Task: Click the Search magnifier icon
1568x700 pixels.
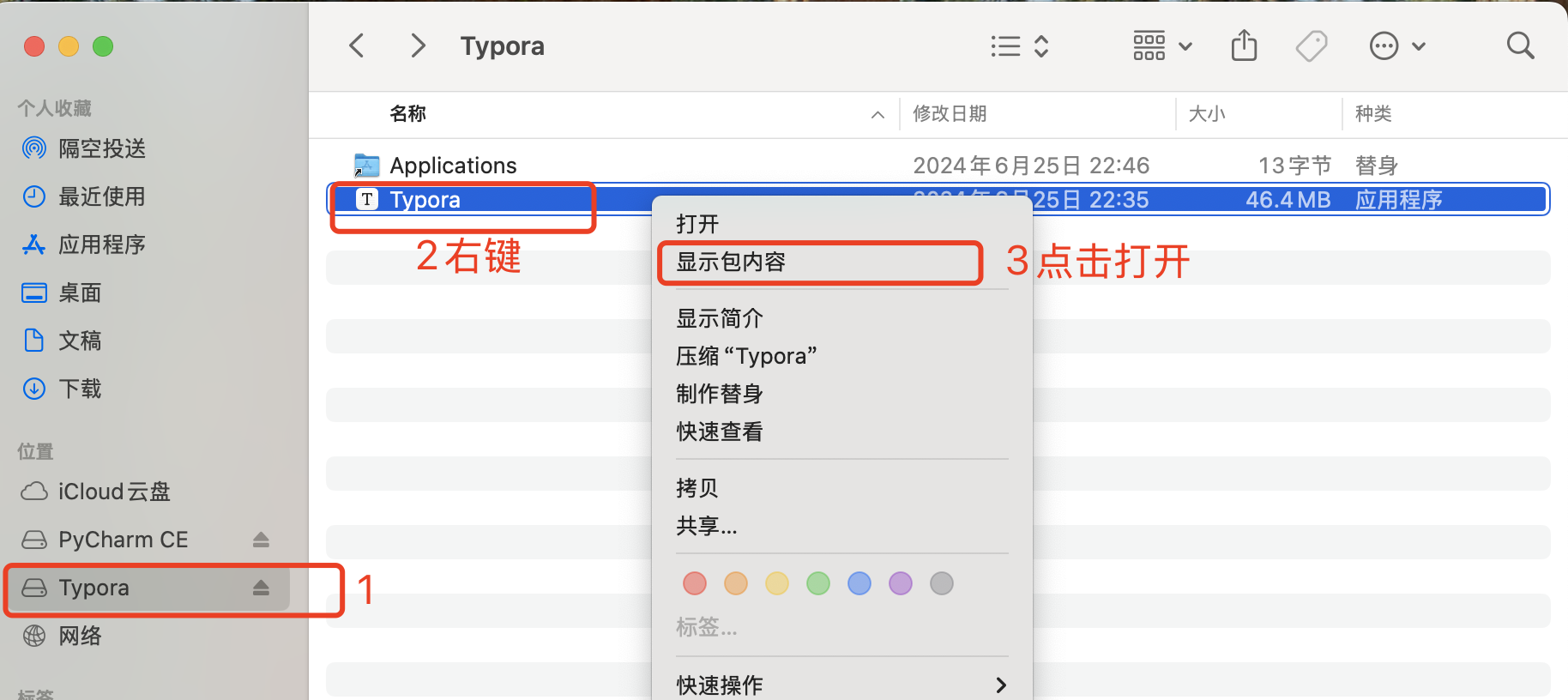Action: 1520,45
